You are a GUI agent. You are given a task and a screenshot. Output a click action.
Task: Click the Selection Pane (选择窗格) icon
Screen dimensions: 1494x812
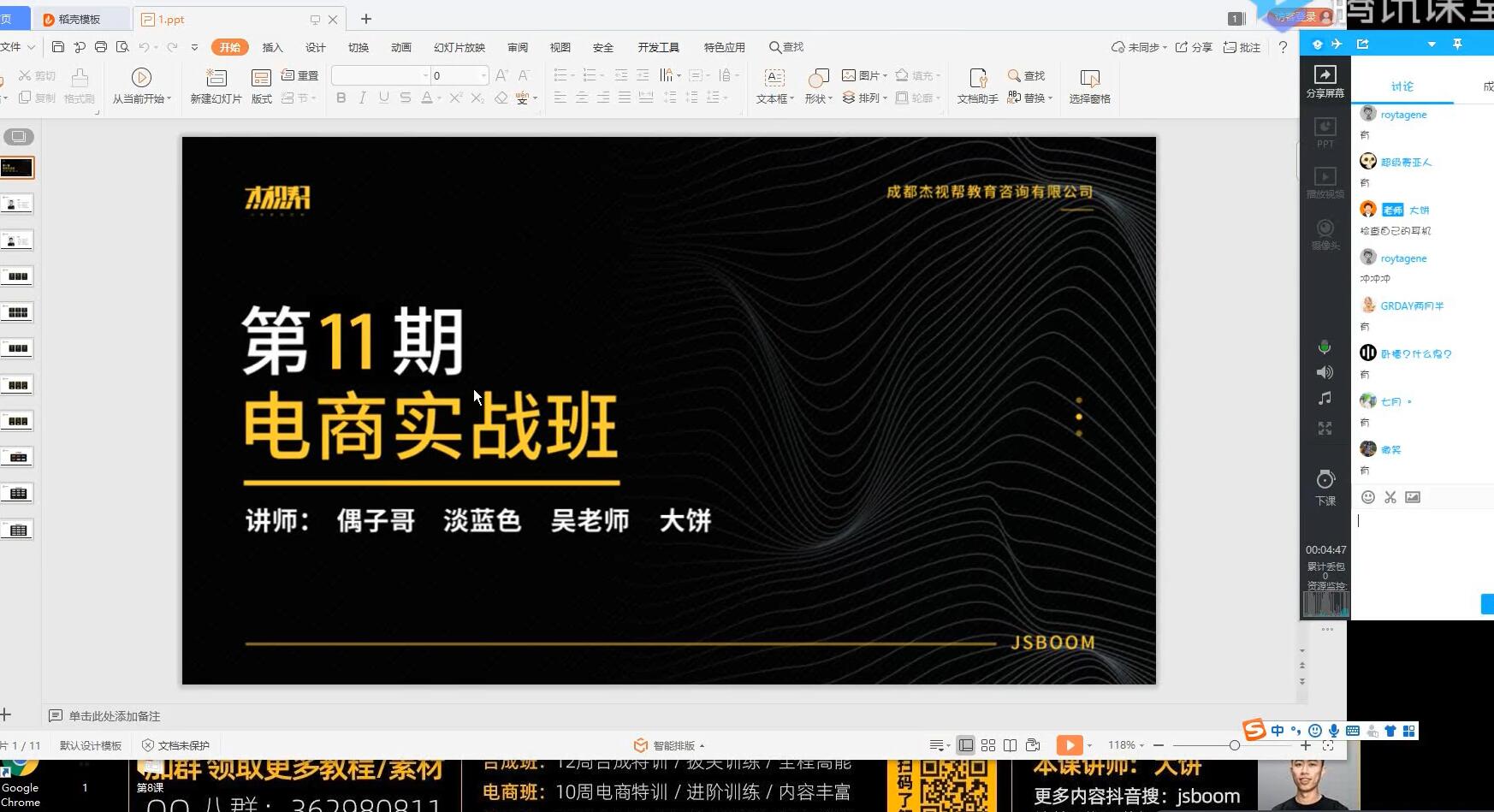coord(1089,86)
